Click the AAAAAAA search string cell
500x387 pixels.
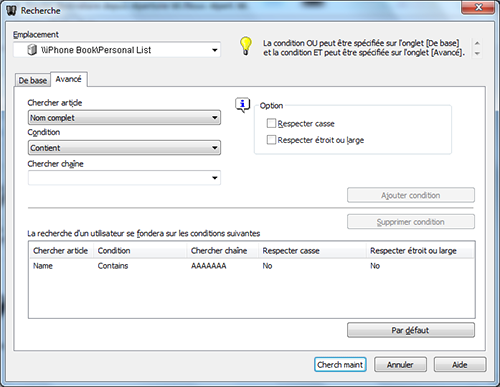[209, 266]
